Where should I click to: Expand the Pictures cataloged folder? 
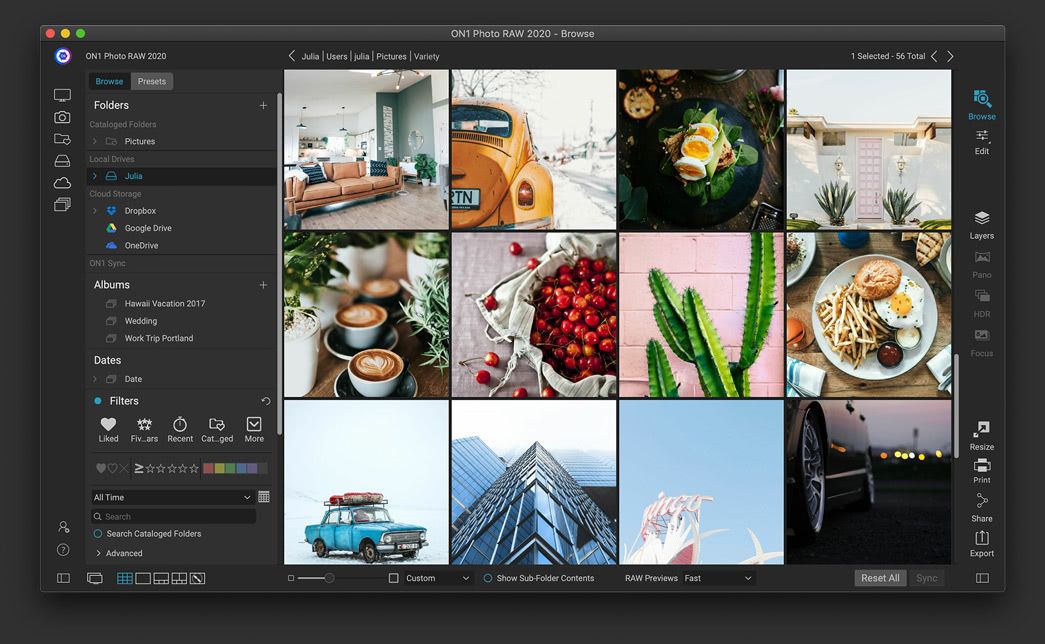[x=95, y=141]
